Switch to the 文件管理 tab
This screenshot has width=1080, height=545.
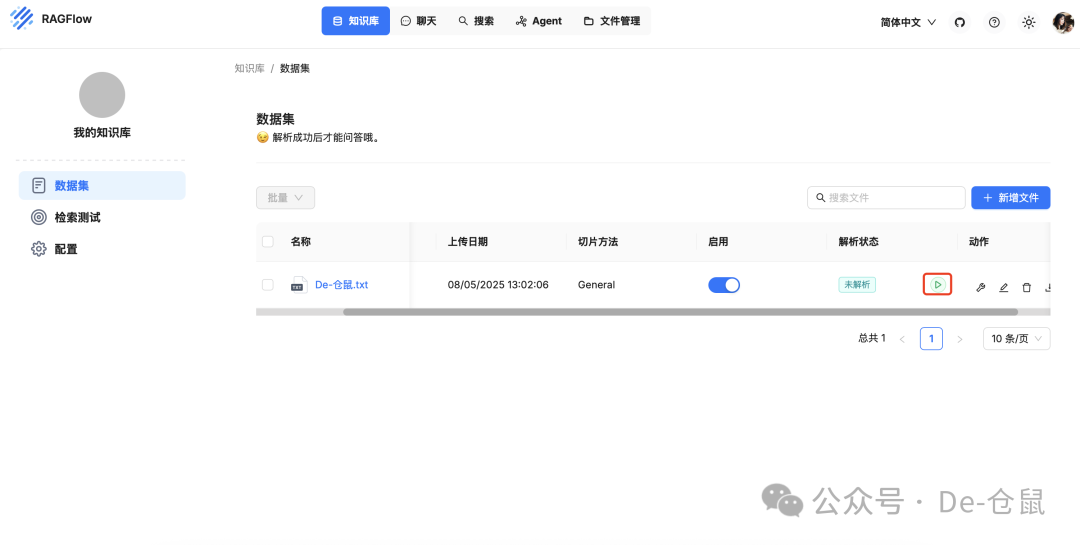pyautogui.click(x=612, y=21)
